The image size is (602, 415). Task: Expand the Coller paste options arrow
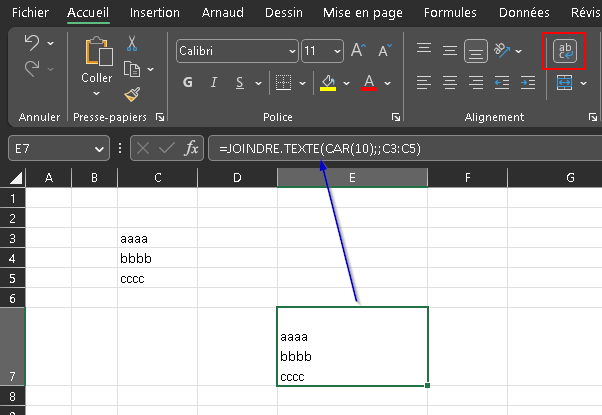pyautogui.click(x=96, y=93)
